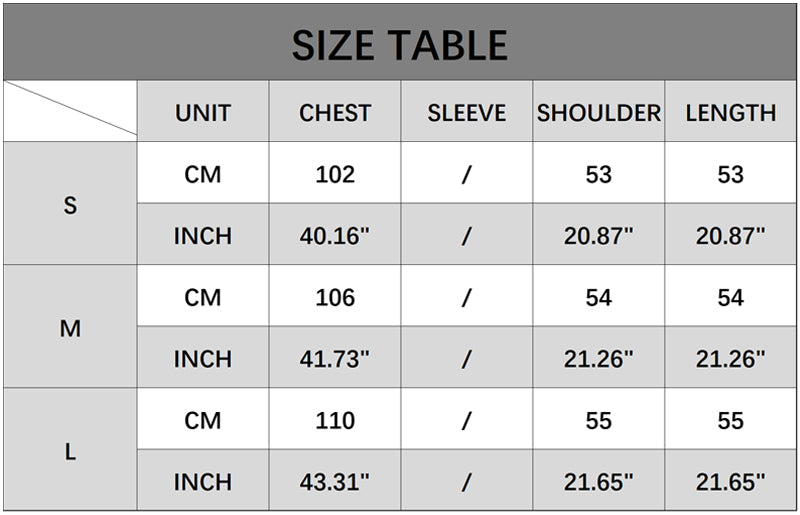Click the SHOULDER column header
Image resolution: width=800 pixels, height=515 pixels.
(x=599, y=113)
